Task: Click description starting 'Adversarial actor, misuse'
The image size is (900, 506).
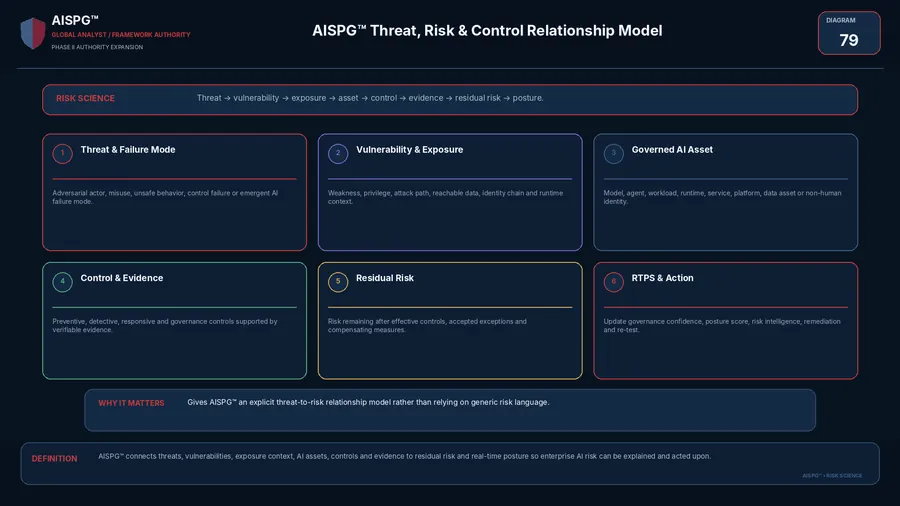Action: (165, 197)
